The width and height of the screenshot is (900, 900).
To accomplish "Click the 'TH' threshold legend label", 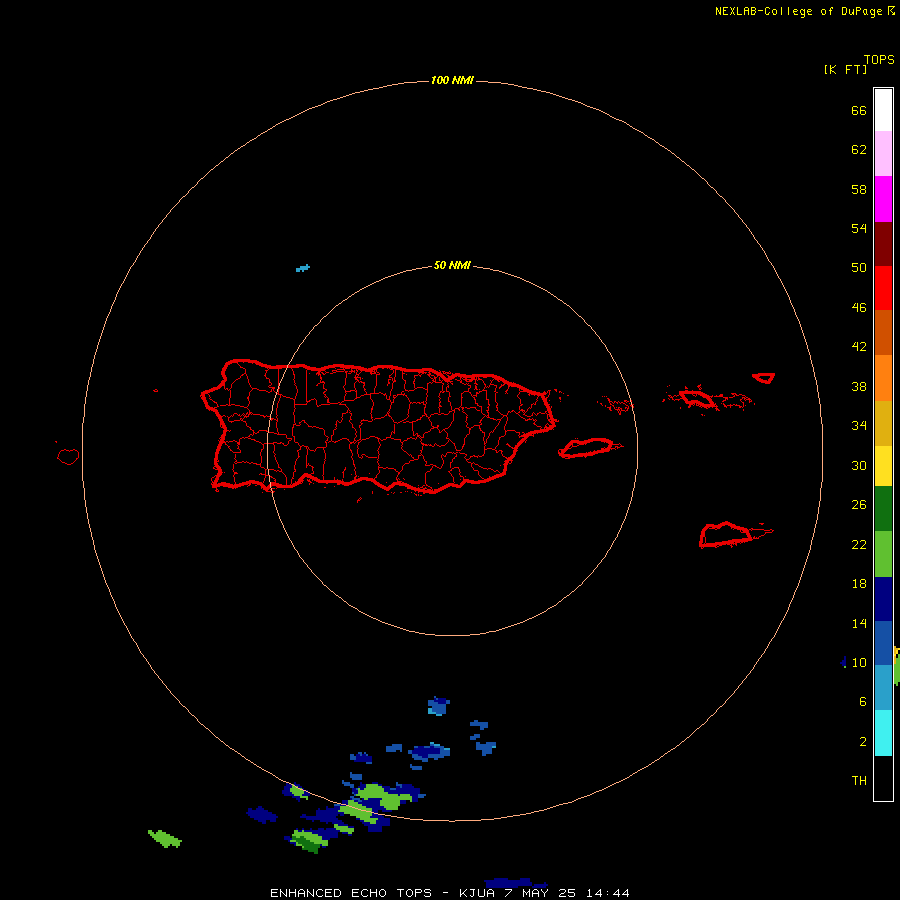I will 859,781.
